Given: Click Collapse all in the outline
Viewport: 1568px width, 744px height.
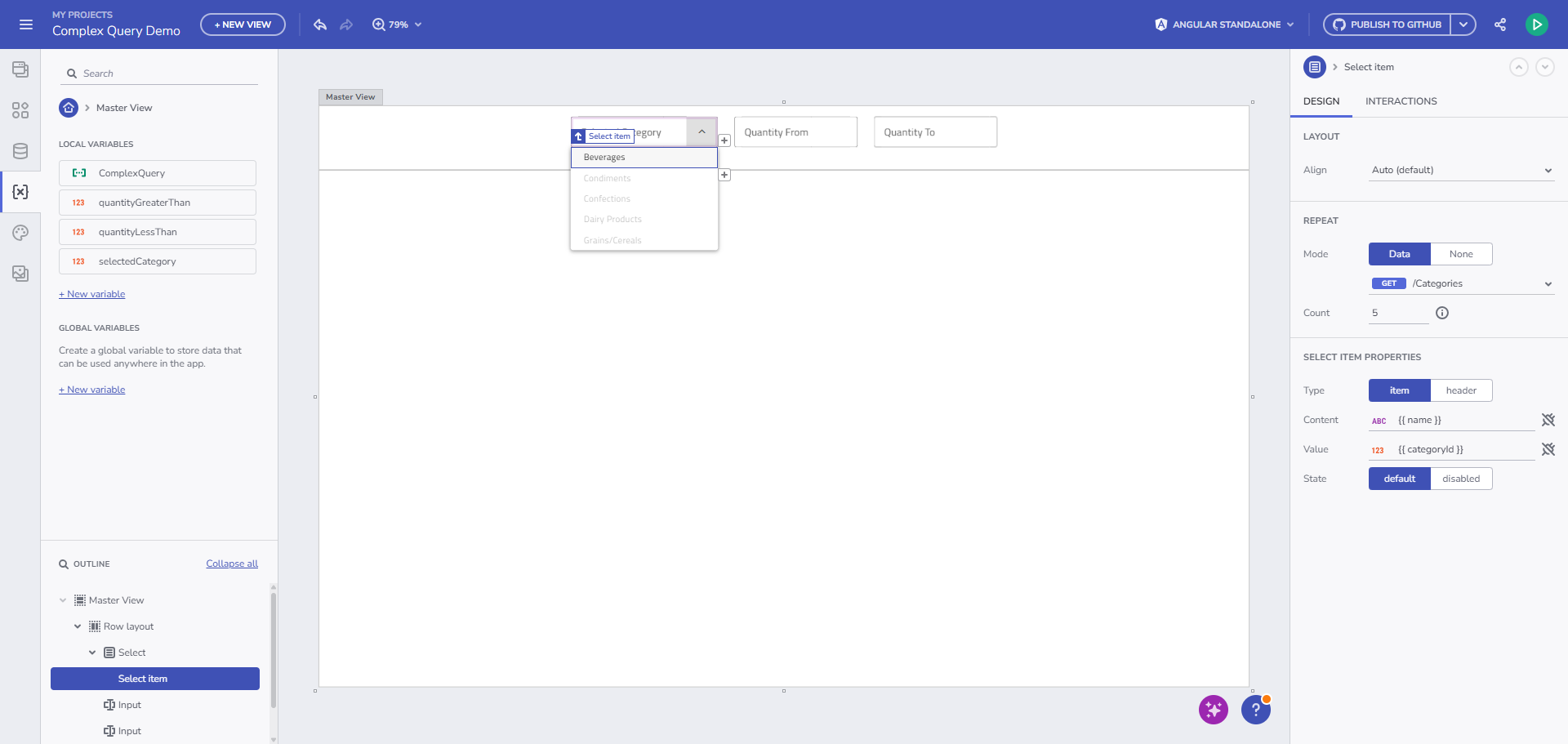Looking at the screenshot, I should (x=232, y=564).
